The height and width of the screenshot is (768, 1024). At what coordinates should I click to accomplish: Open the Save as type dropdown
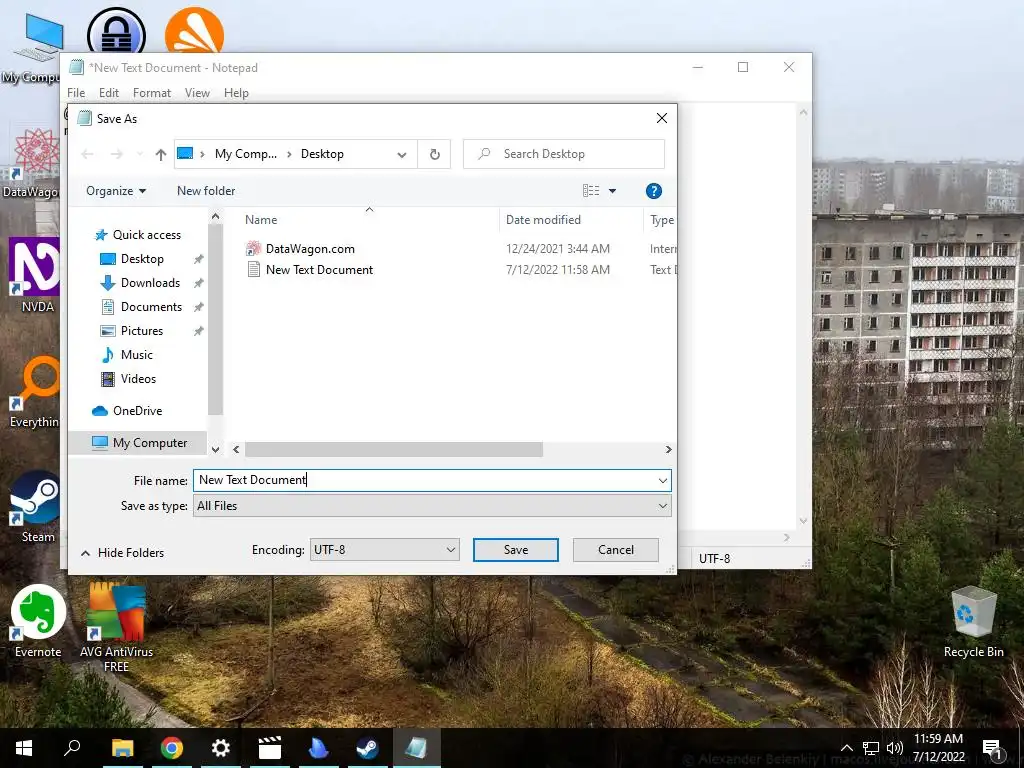click(432, 505)
